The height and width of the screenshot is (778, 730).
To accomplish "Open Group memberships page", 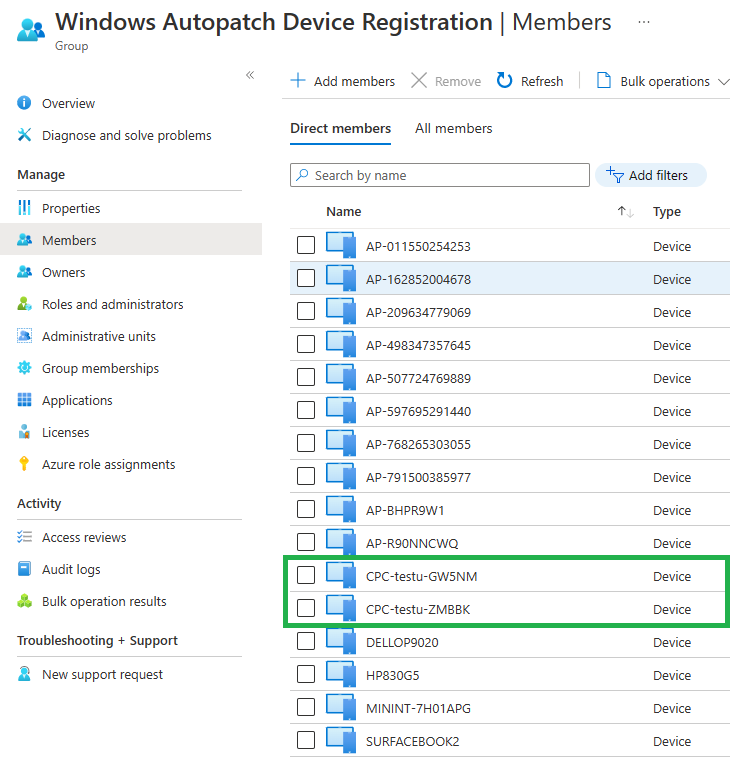I will tap(100, 368).
